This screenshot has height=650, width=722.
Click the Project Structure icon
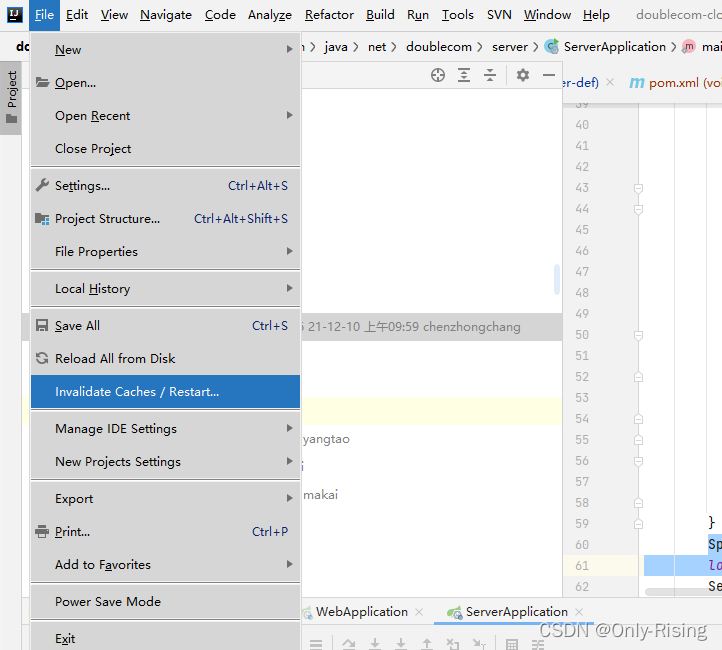point(42,219)
